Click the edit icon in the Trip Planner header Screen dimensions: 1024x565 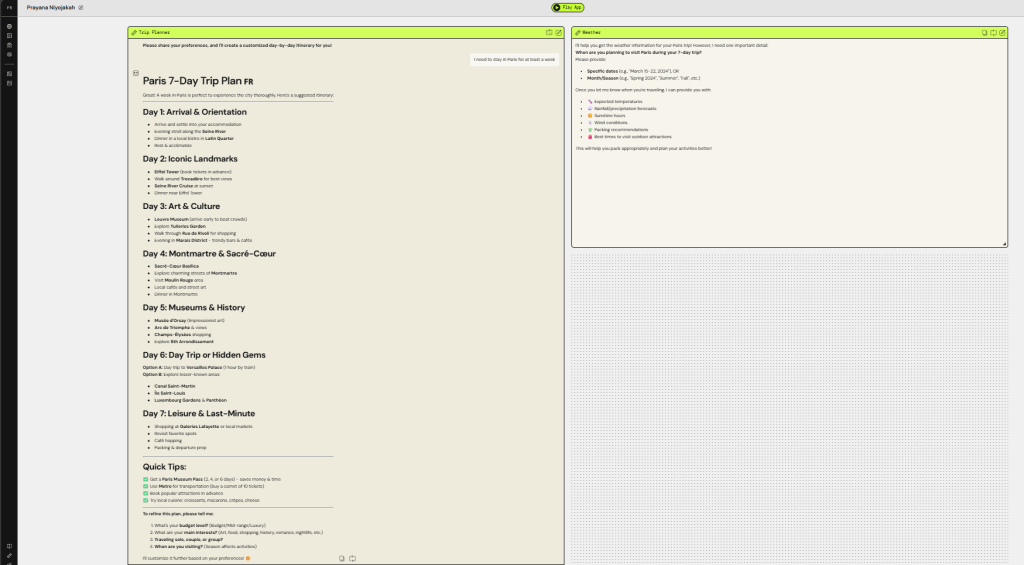pyautogui.click(x=558, y=32)
